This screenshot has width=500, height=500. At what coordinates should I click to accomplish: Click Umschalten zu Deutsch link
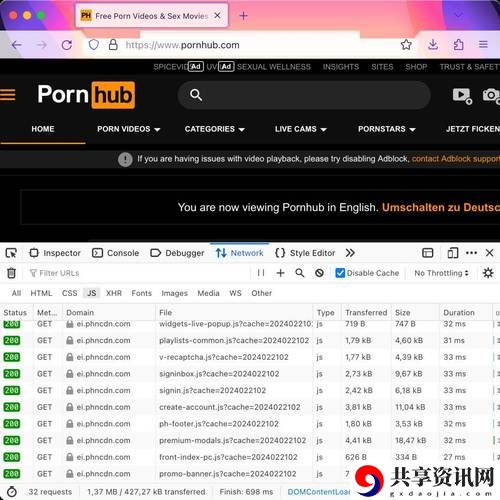point(441,207)
